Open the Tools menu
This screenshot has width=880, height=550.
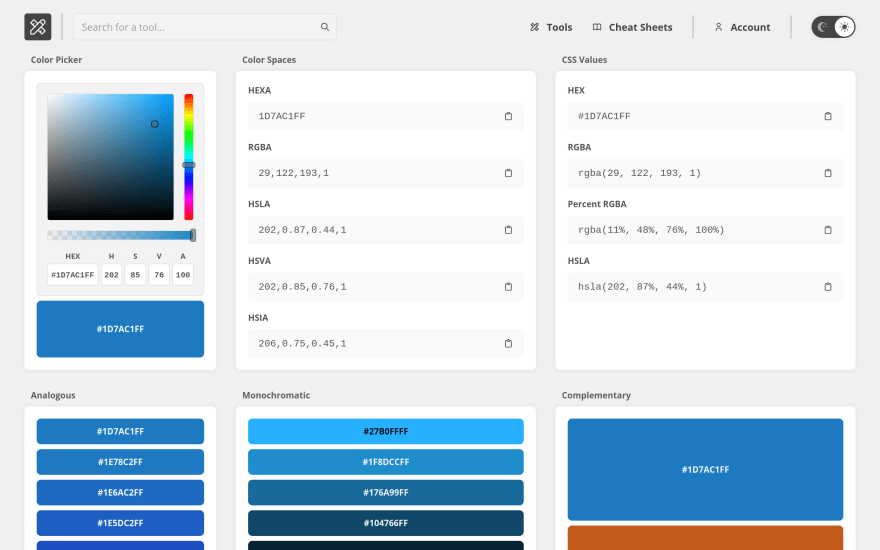coord(551,27)
